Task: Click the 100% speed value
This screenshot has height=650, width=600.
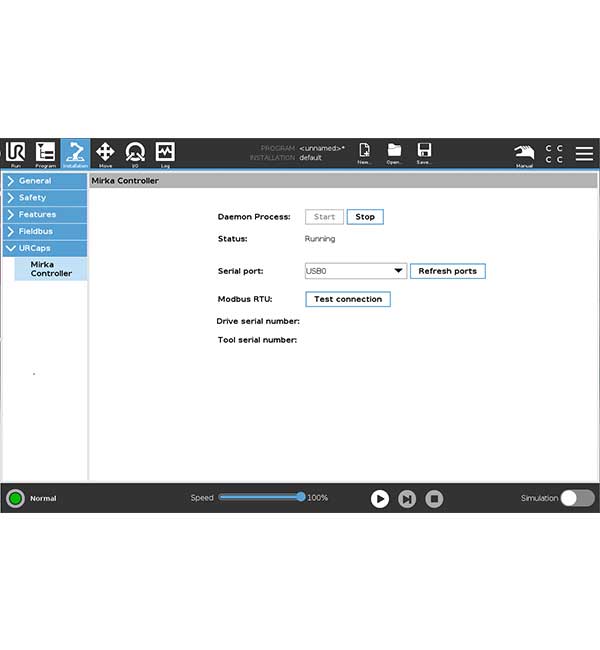Action: pos(317,497)
